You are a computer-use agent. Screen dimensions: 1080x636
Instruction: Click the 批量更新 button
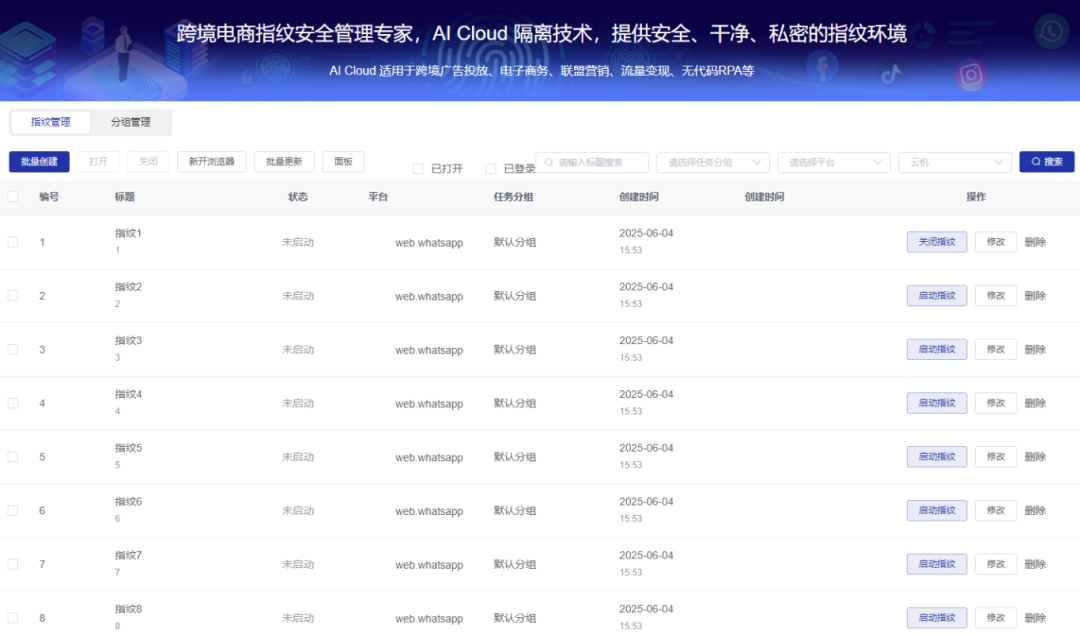coord(284,162)
